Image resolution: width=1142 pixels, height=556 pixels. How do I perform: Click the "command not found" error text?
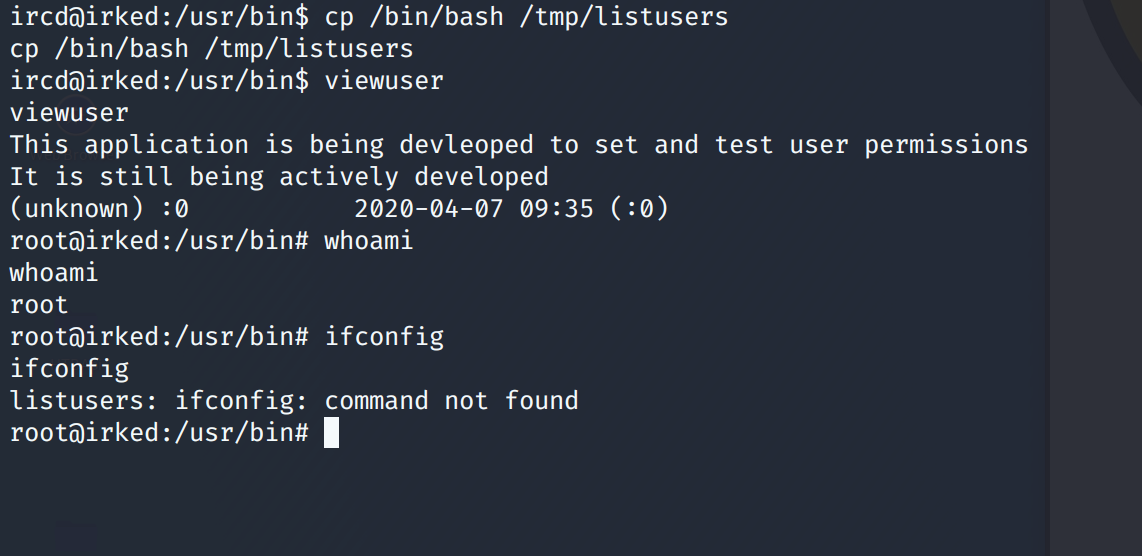tap(451, 401)
